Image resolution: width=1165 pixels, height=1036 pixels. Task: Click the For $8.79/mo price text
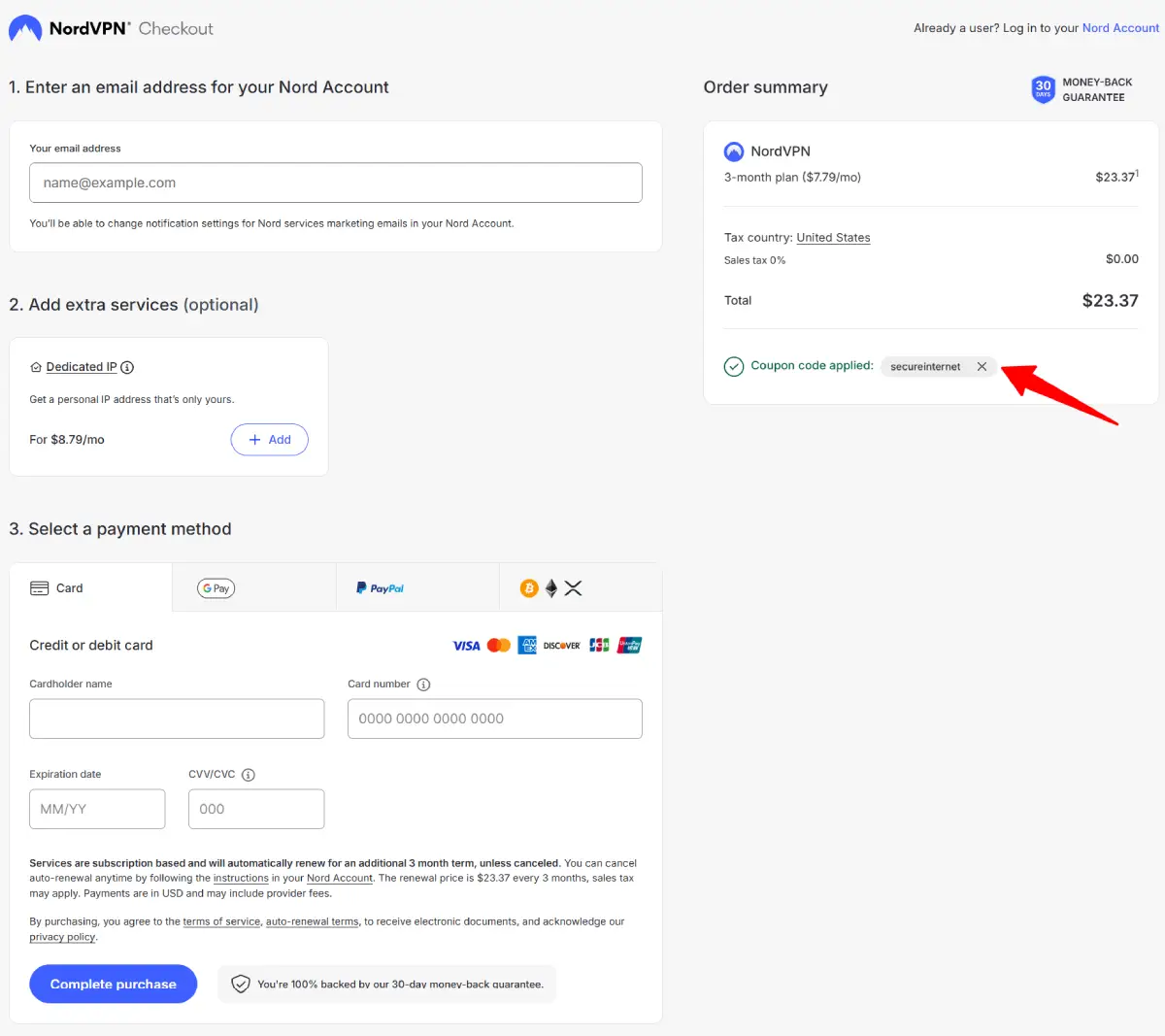pos(67,440)
